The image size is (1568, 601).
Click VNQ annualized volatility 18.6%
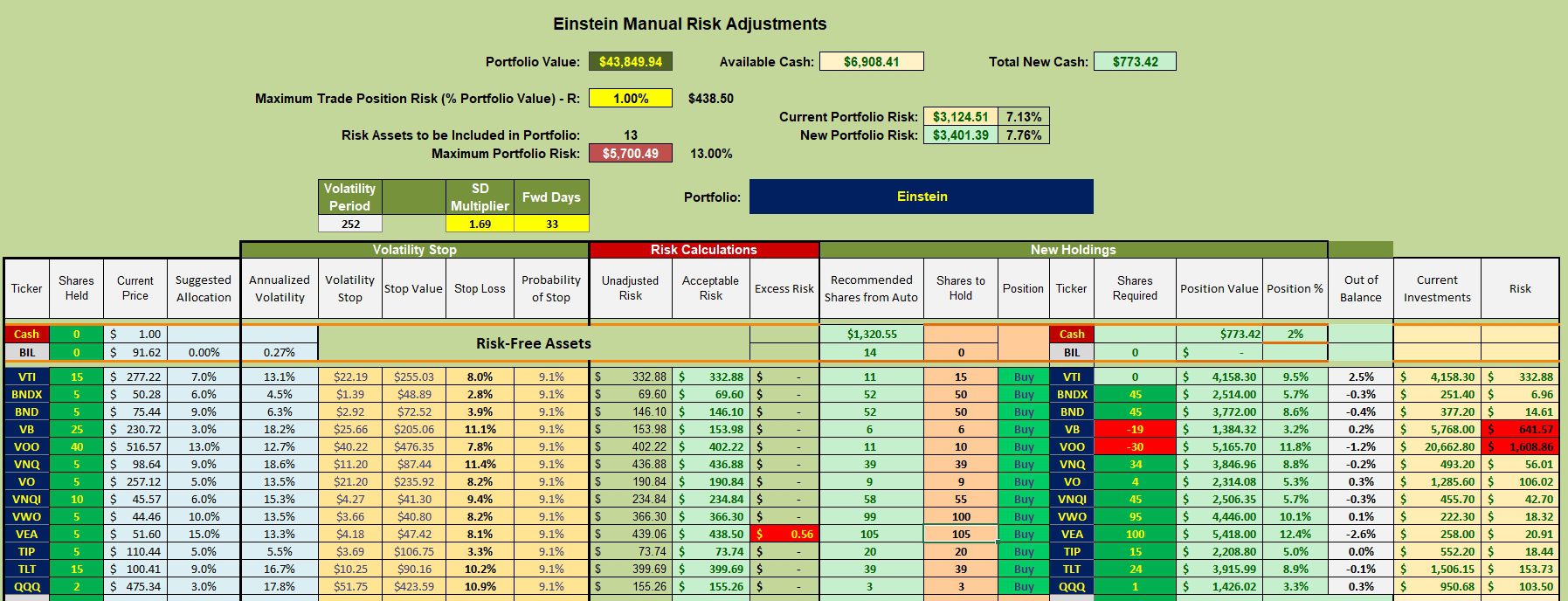pos(280,464)
